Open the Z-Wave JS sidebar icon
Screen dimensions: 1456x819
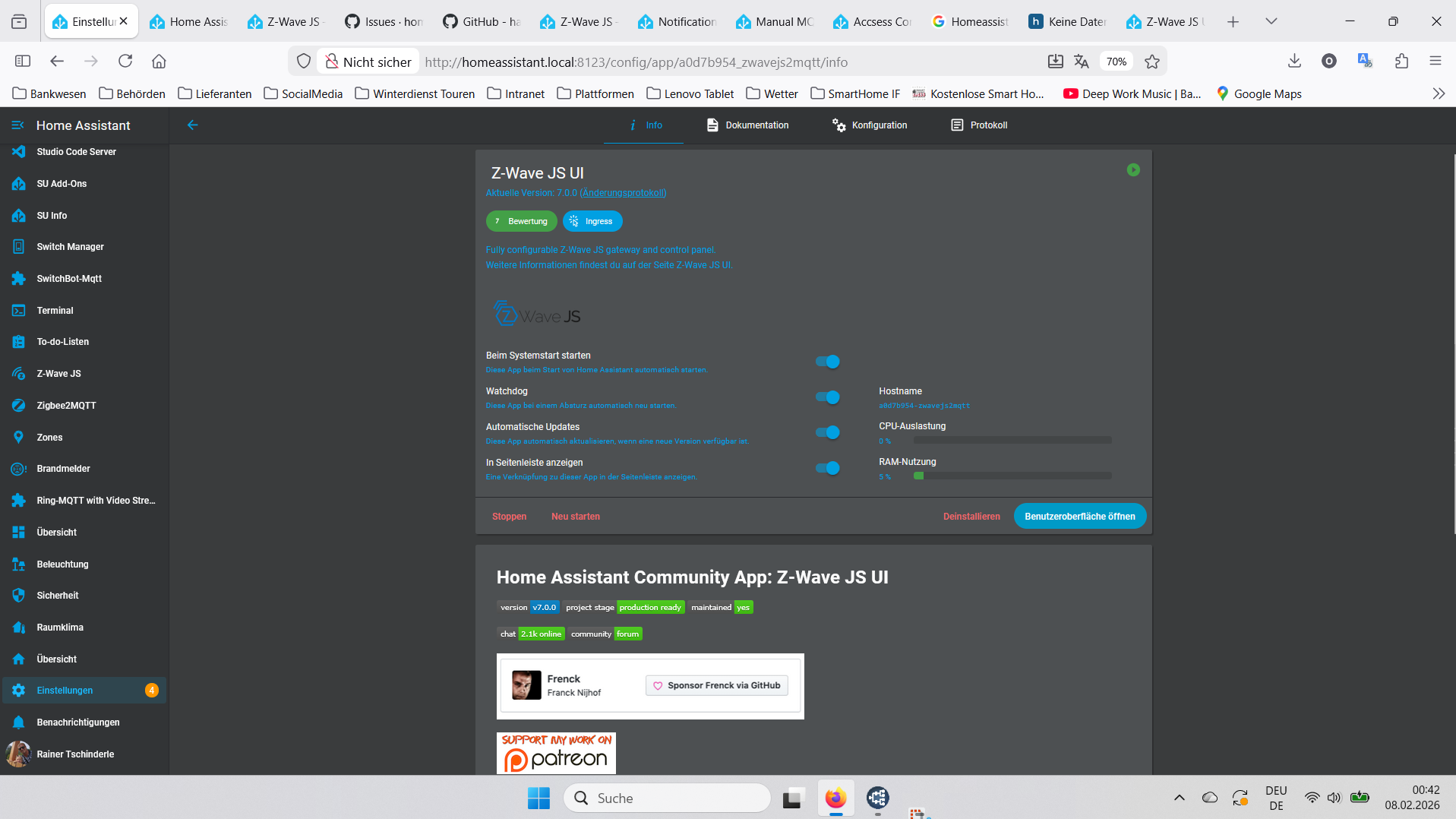coord(19,374)
